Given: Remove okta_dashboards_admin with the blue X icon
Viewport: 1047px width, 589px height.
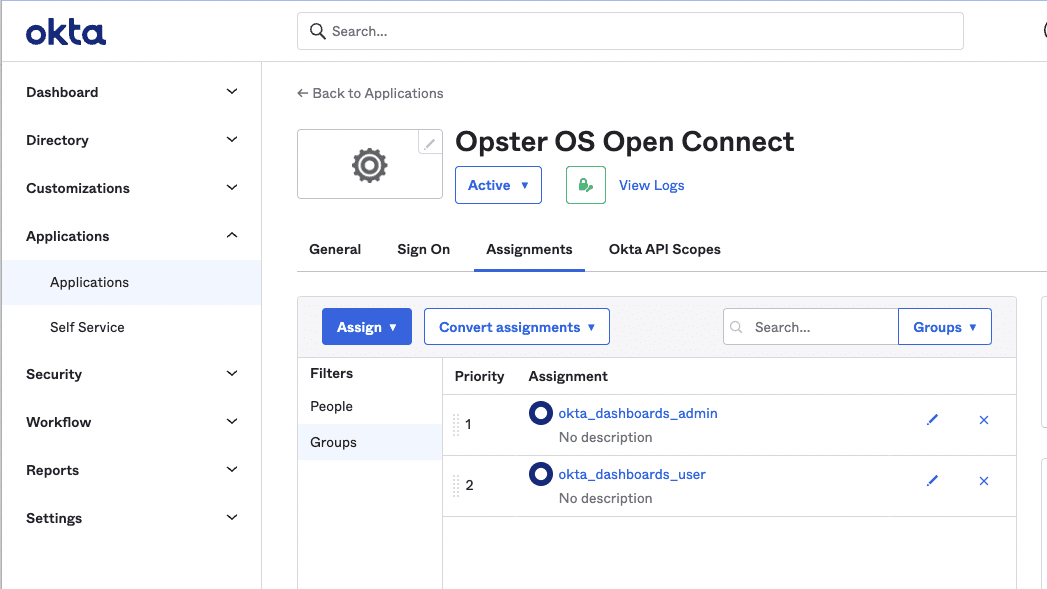Looking at the screenshot, I should coord(983,420).
